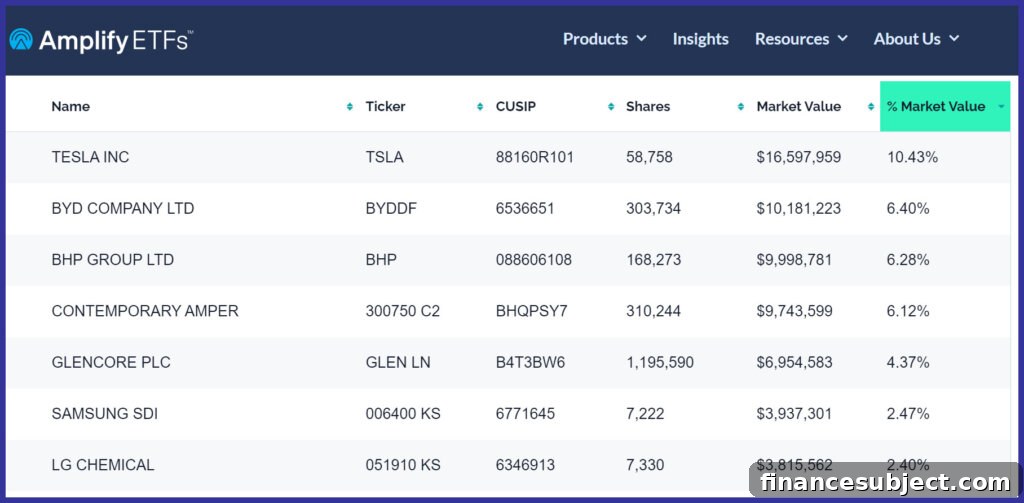
Task: Sort by CUSIP column arrows
Action: tap(611, 106)
